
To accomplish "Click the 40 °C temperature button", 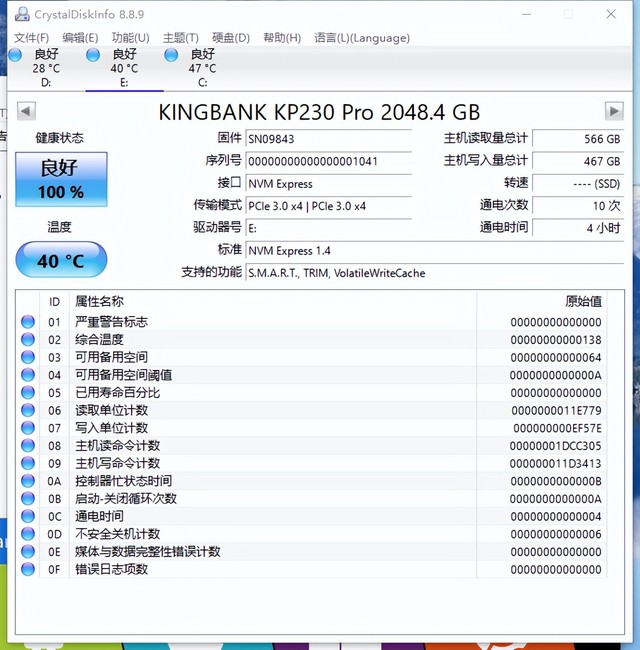I will pyautogui.click(x=61, y=260).
